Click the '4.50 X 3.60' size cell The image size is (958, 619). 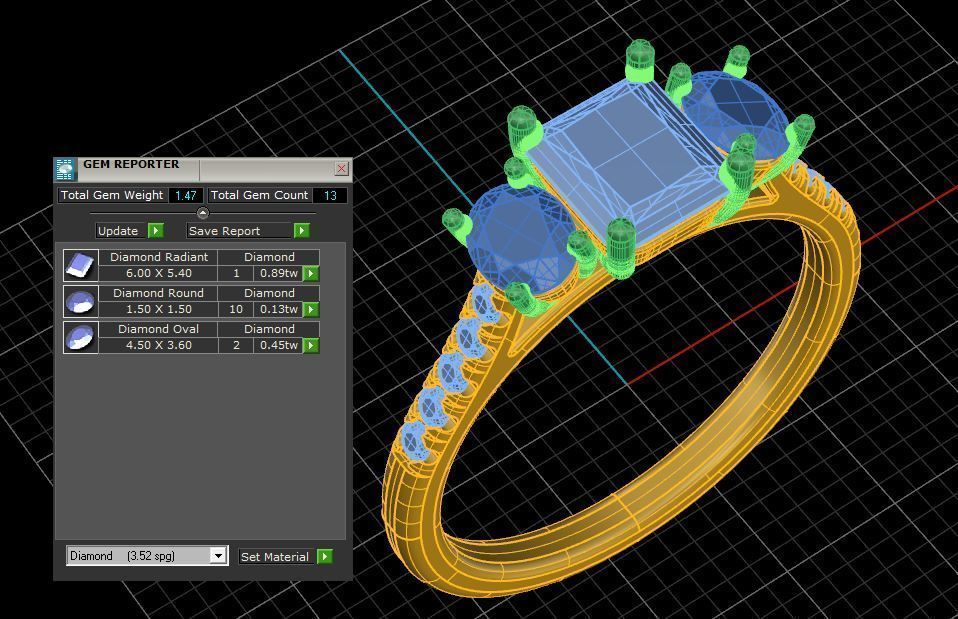(x=159, y=345)
